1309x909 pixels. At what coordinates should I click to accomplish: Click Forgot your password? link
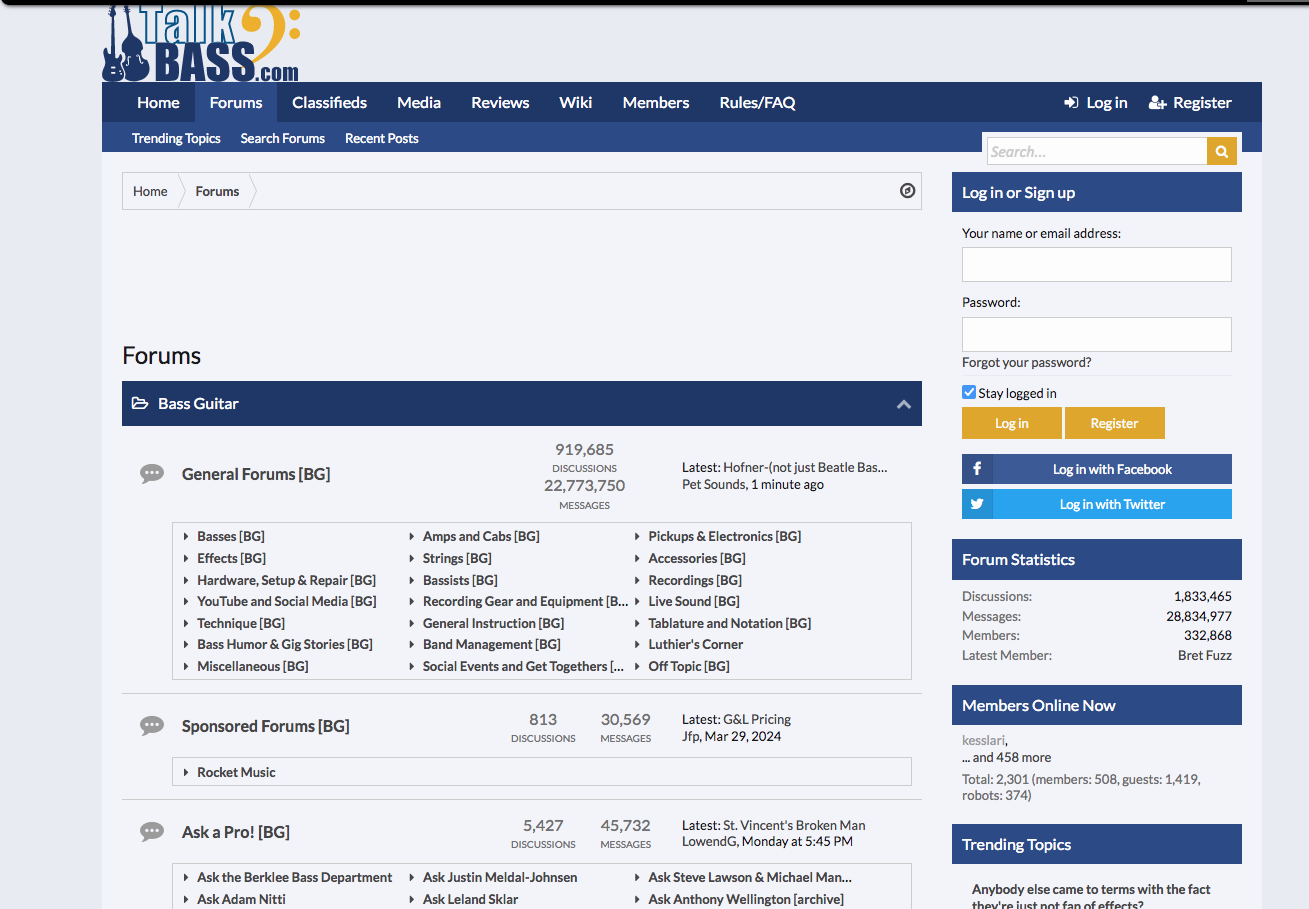click(x=1027, y=362)
